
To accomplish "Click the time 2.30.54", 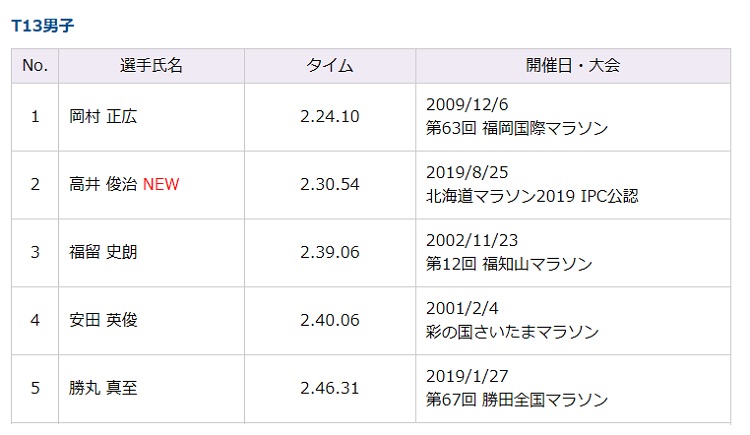I will point(329,184).
